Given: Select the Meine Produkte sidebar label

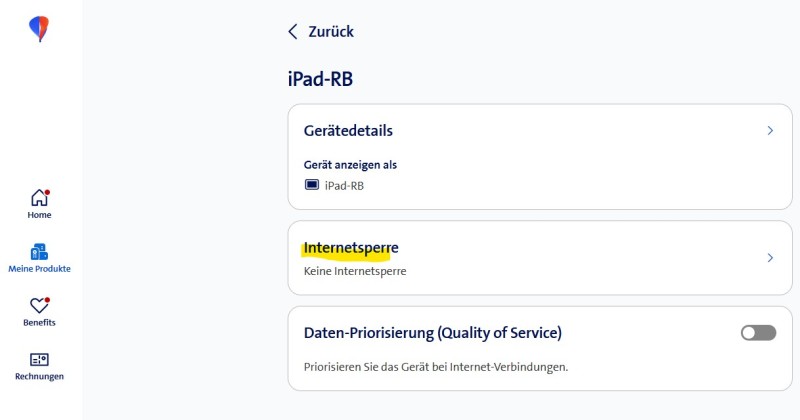Looking at the screenshot, I should click(x=39, y=269).
